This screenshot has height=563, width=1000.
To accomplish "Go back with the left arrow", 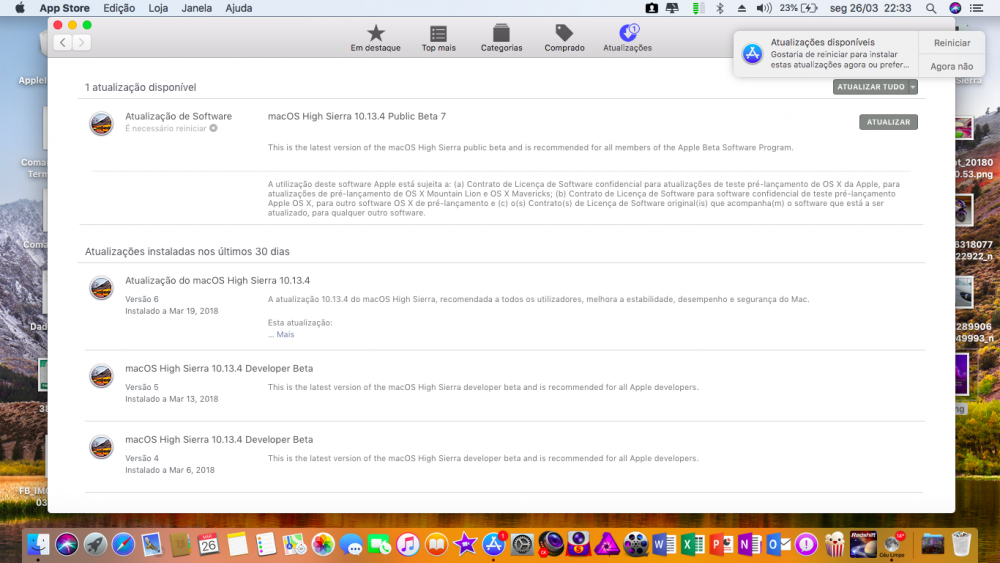I will (x=62, y=42).
